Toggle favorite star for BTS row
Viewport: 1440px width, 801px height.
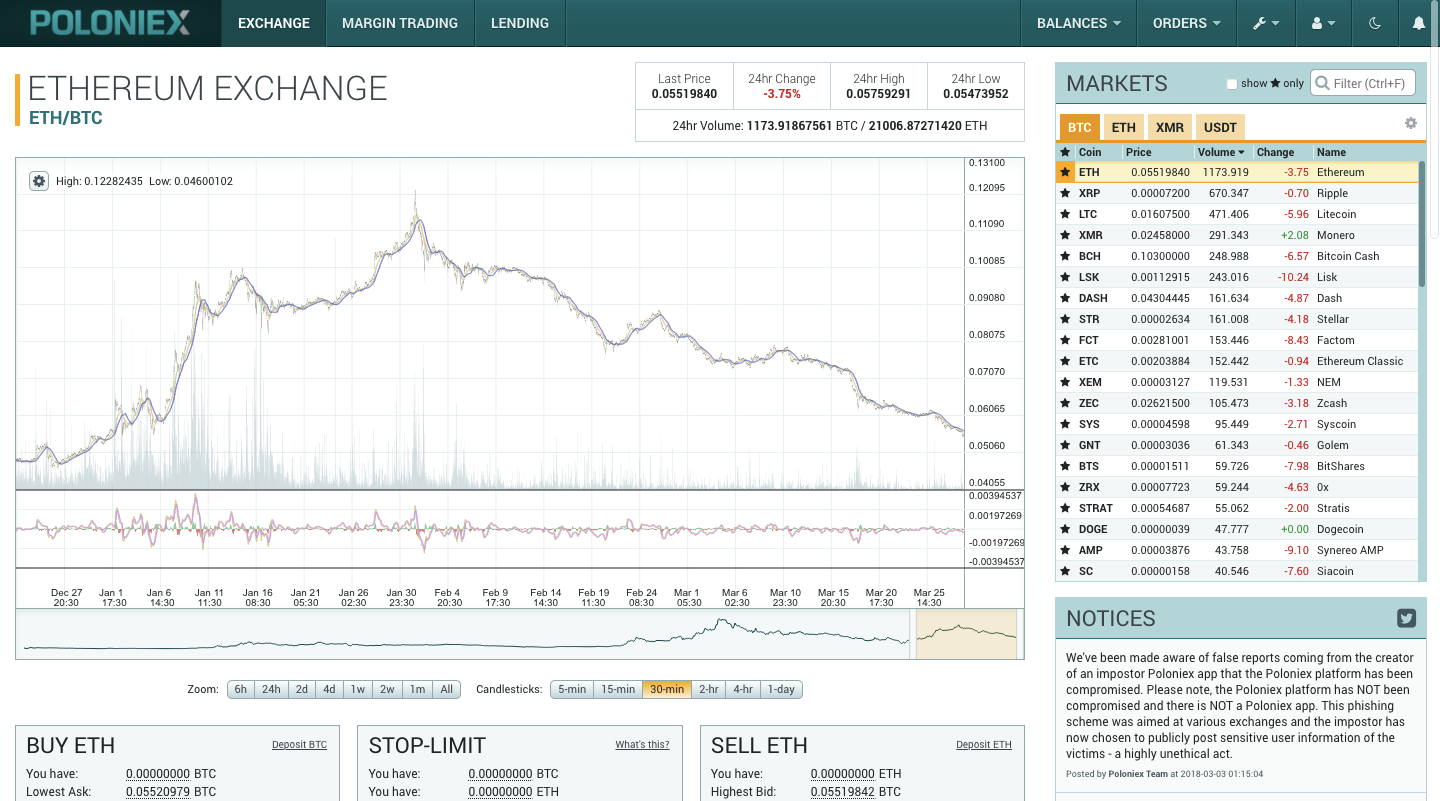point(1065,466)
